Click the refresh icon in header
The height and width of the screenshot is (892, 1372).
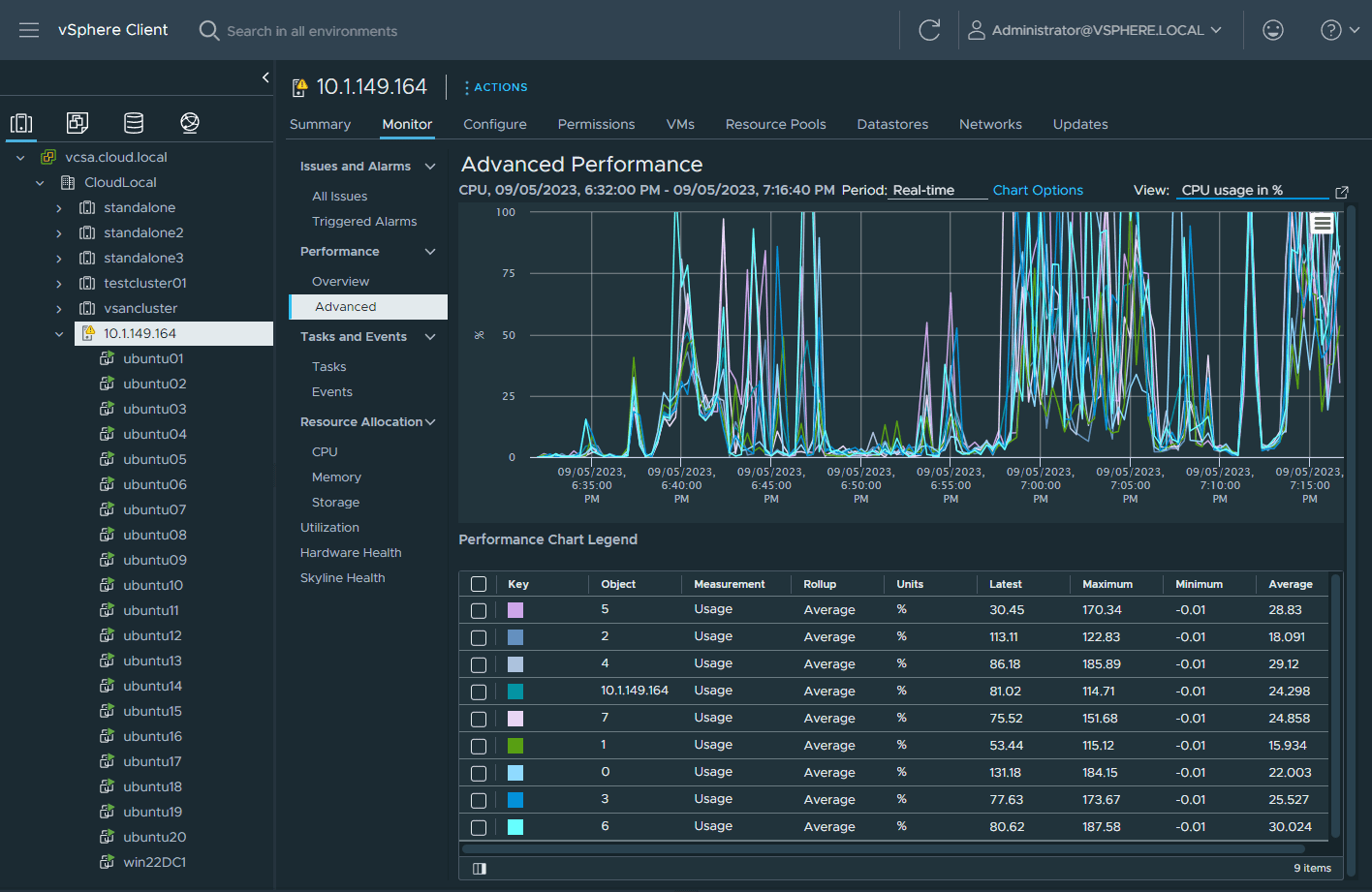coord(929,30)
